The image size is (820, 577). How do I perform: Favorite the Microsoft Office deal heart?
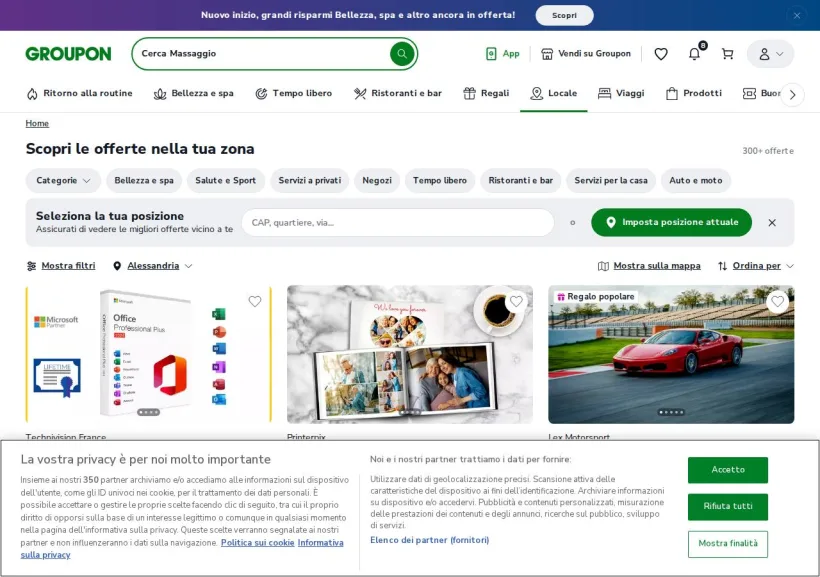255,301
